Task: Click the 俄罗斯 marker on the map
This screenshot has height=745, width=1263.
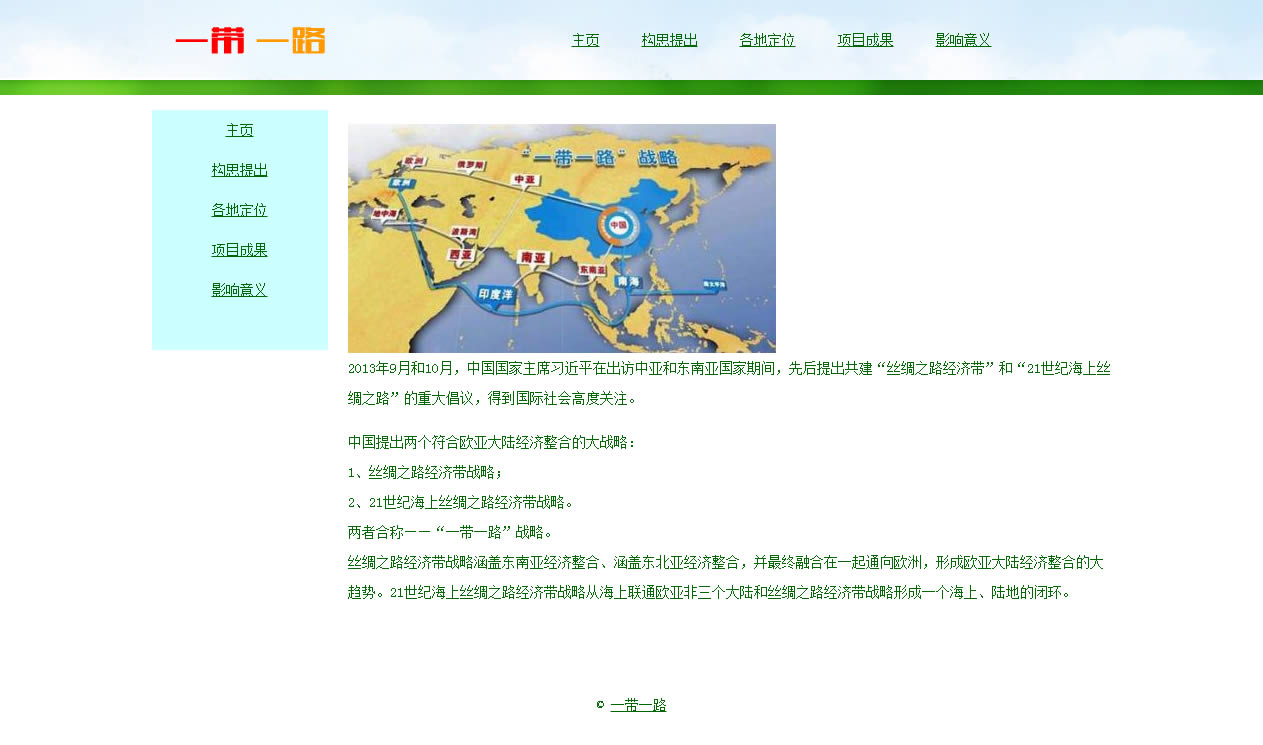Action: pos(470,164)
